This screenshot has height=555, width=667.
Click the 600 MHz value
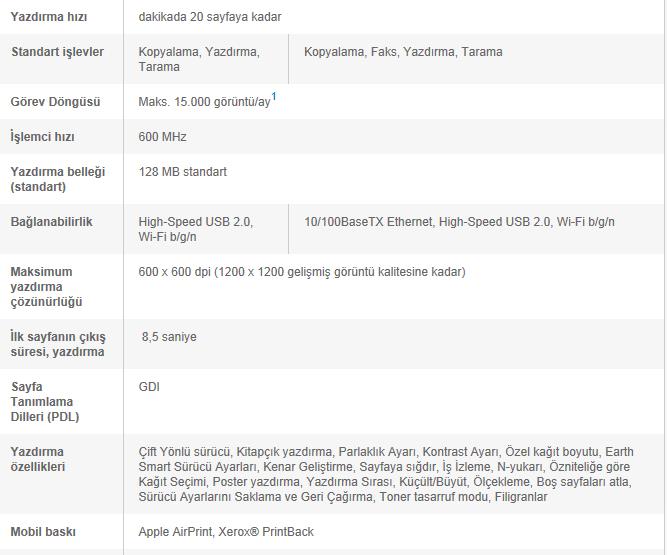(162, 137)
